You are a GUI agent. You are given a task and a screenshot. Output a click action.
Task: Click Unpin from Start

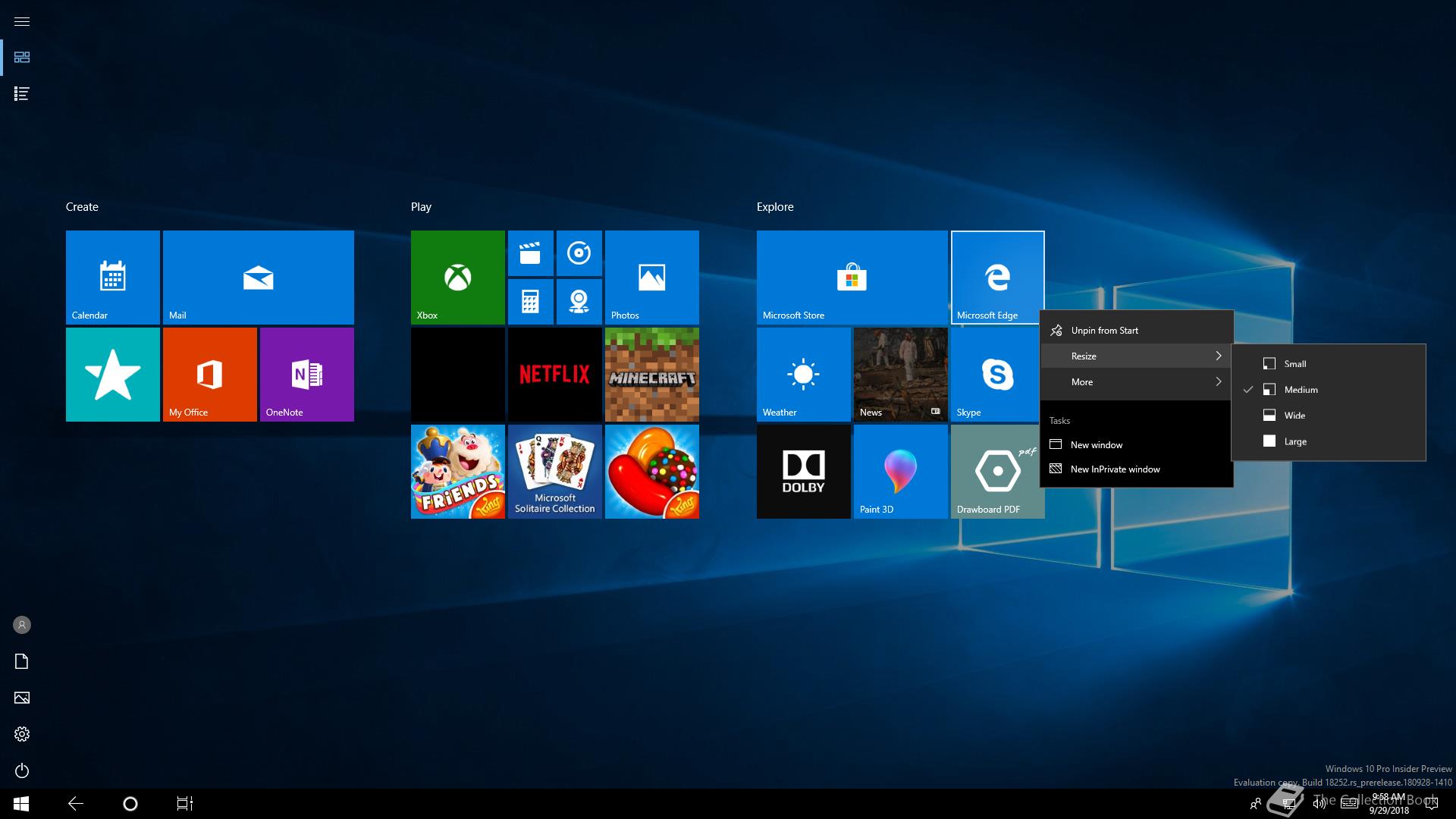[1104, 331]
